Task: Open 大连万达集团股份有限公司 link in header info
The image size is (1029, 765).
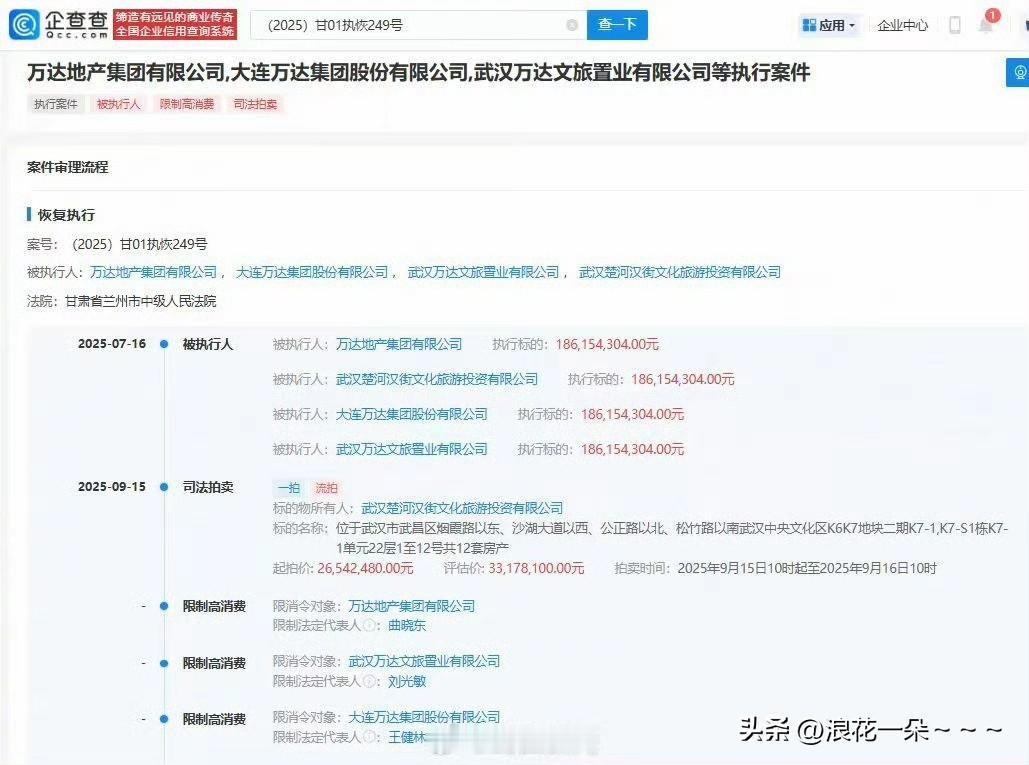Action: click(312, 272)
